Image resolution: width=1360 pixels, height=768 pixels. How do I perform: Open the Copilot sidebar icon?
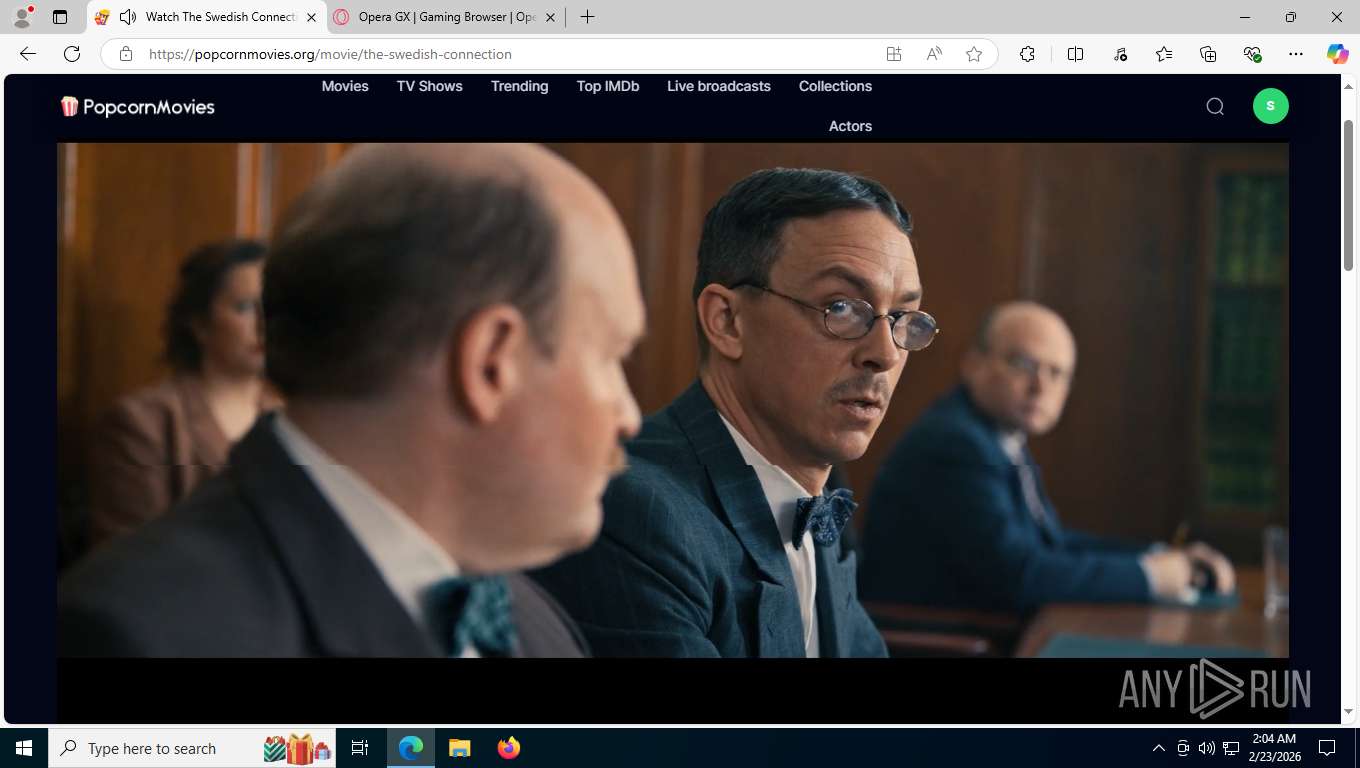[x=1338, y=54]
